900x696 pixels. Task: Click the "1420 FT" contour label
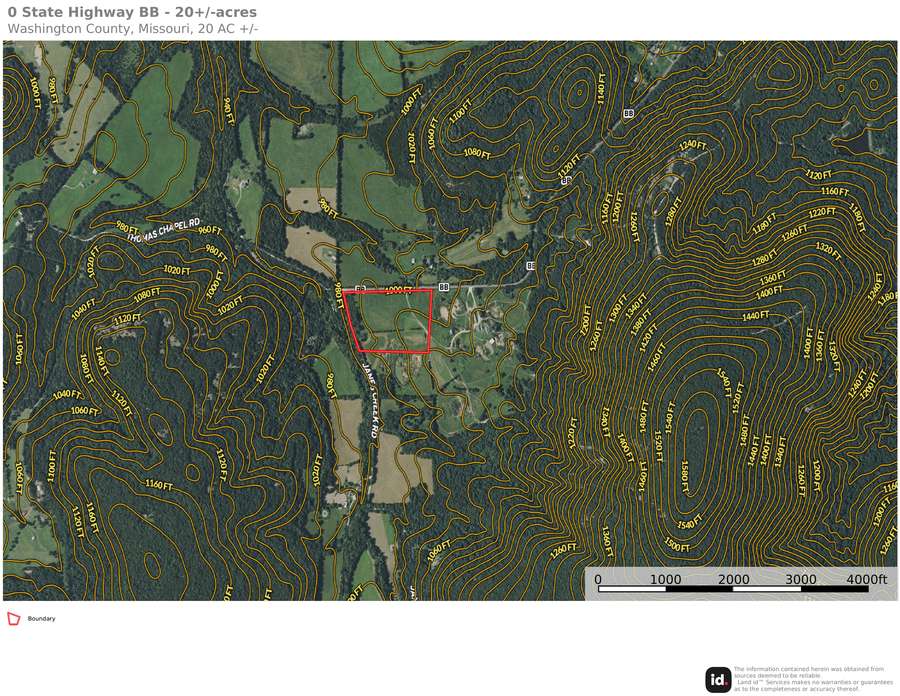point(649,339)
